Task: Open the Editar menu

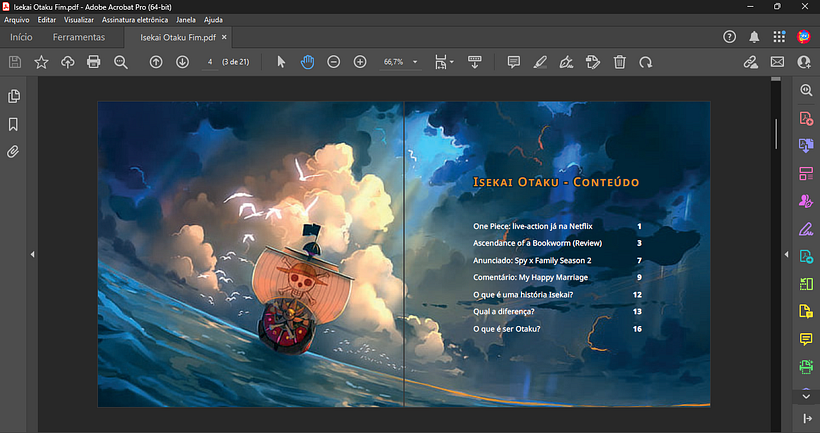Action: pos(47,20)
